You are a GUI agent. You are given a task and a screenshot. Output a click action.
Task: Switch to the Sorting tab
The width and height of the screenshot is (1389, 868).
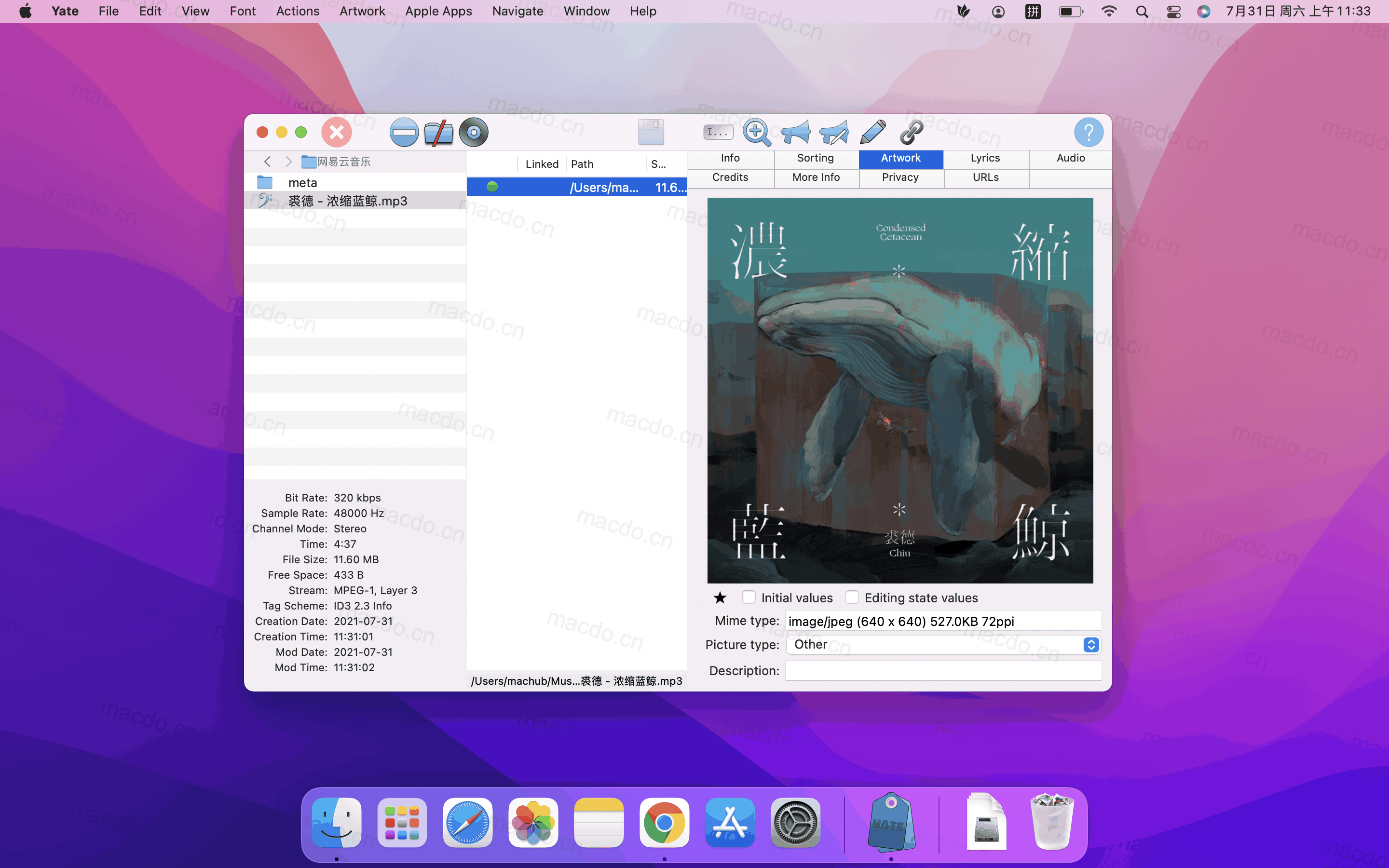816,159
